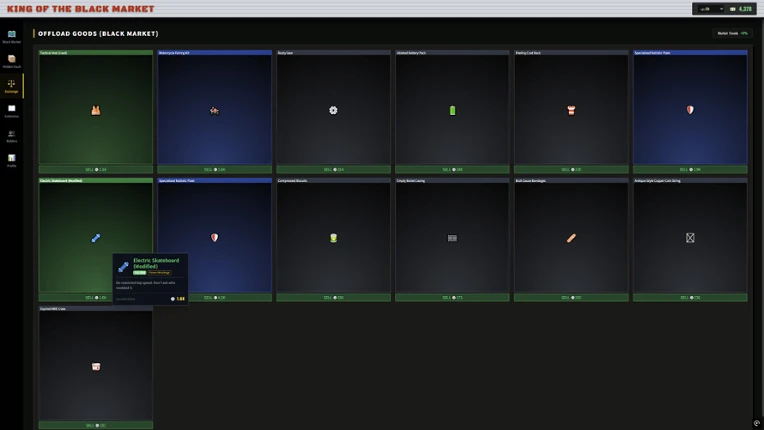Open the Hidden Vault sidebar icon
Image resolution: width=764 pixels, height=430 pixels.
coord(12,61)
